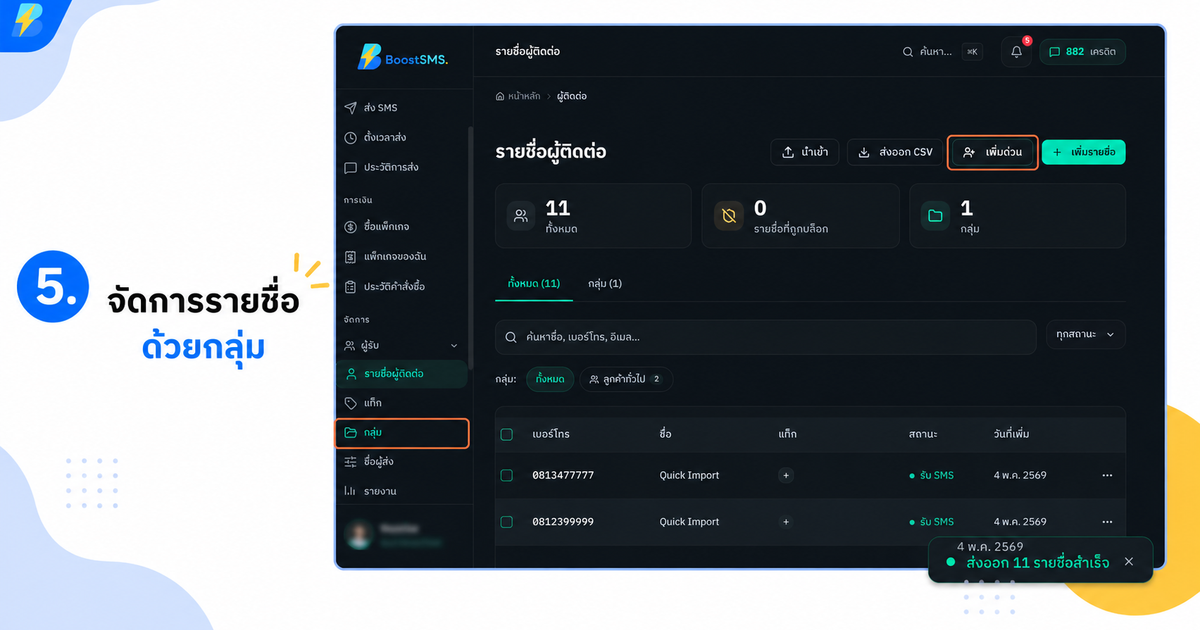Click the 4 พ.ค. 2569 date in the 0813477777 row
The height and width of the screenshot is (630, 1200).
[1020, 475]
